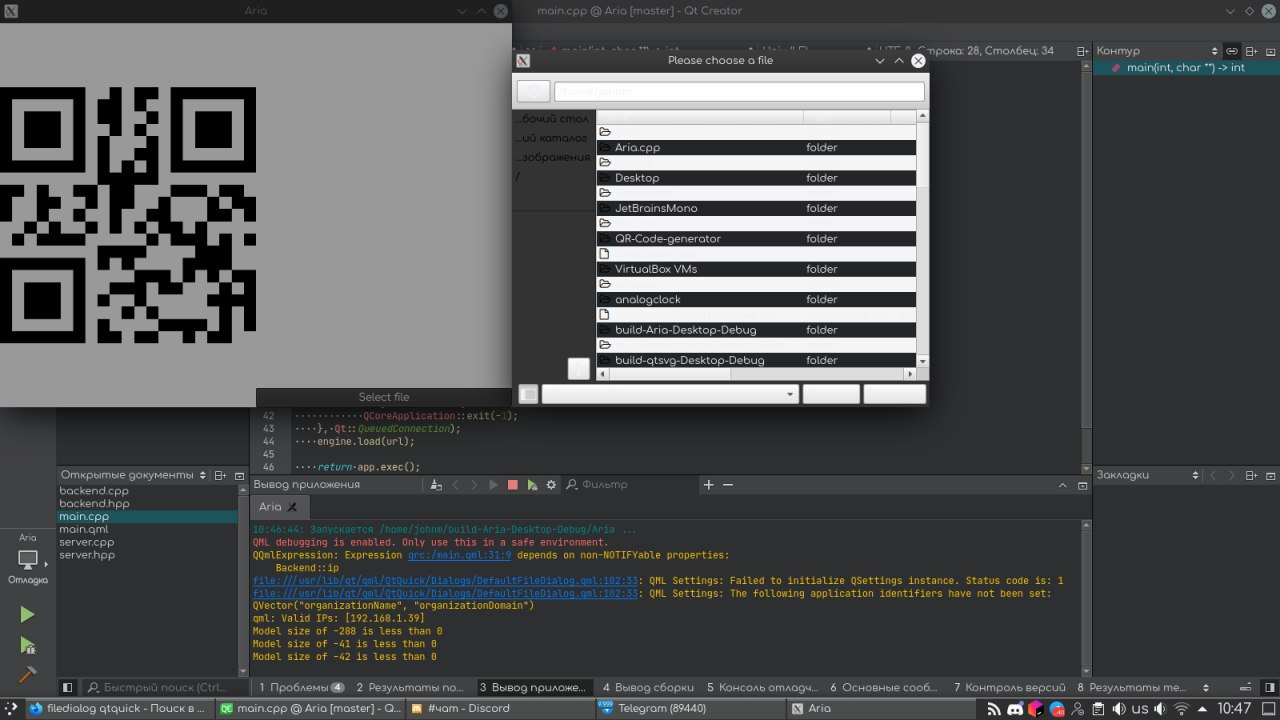Select QR-Code-generator folder in dialog
Viewport: 1280px width, 720px height.
(x=756, y=239)
